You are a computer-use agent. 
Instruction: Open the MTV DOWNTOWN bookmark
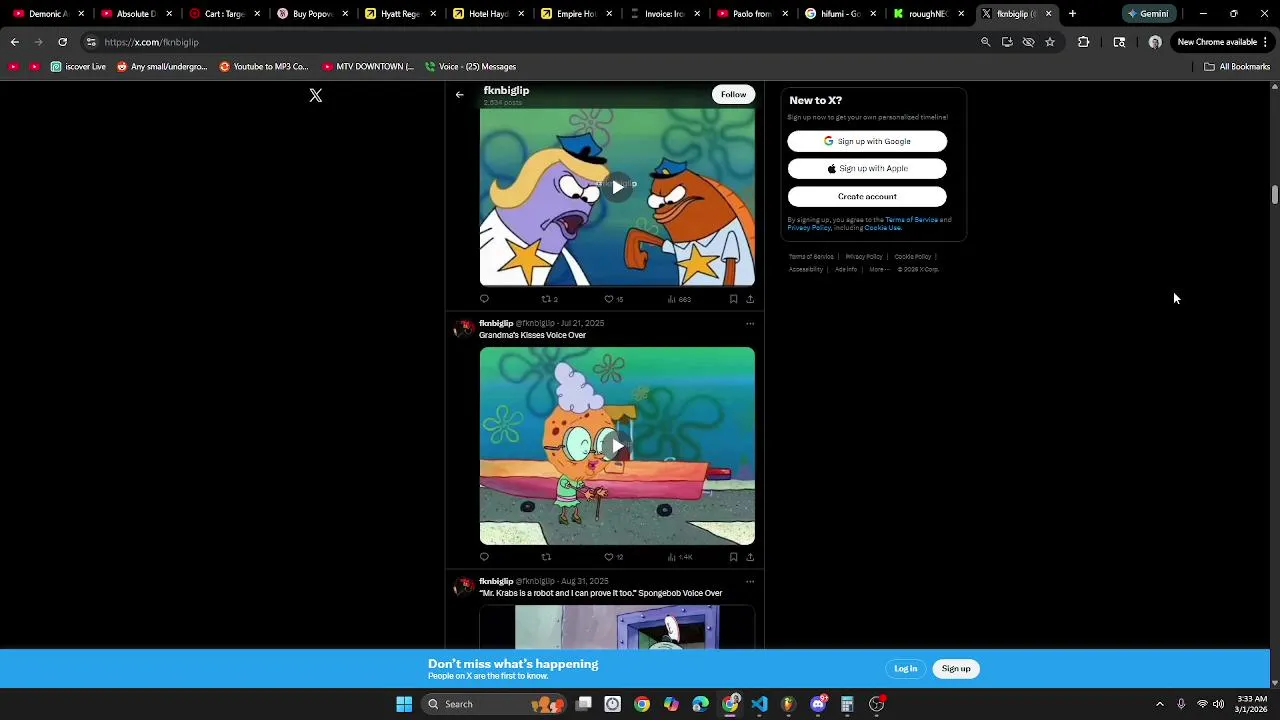point(368,67)
